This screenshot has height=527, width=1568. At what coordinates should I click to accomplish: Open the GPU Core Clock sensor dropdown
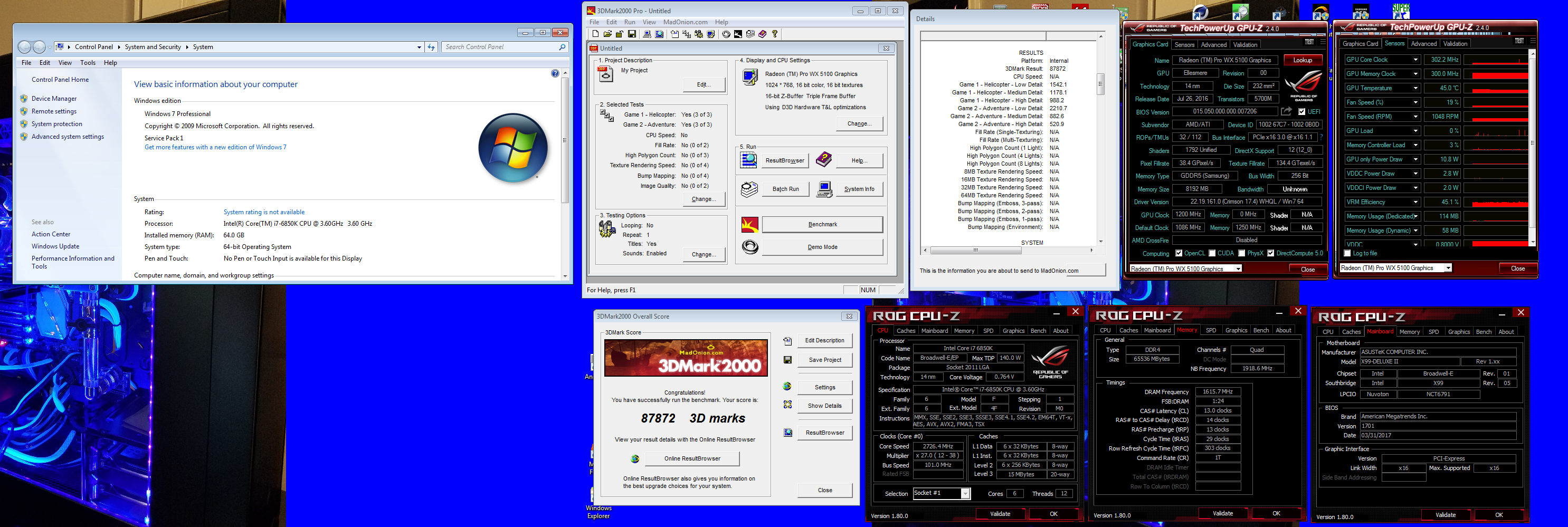point(1415,60)
